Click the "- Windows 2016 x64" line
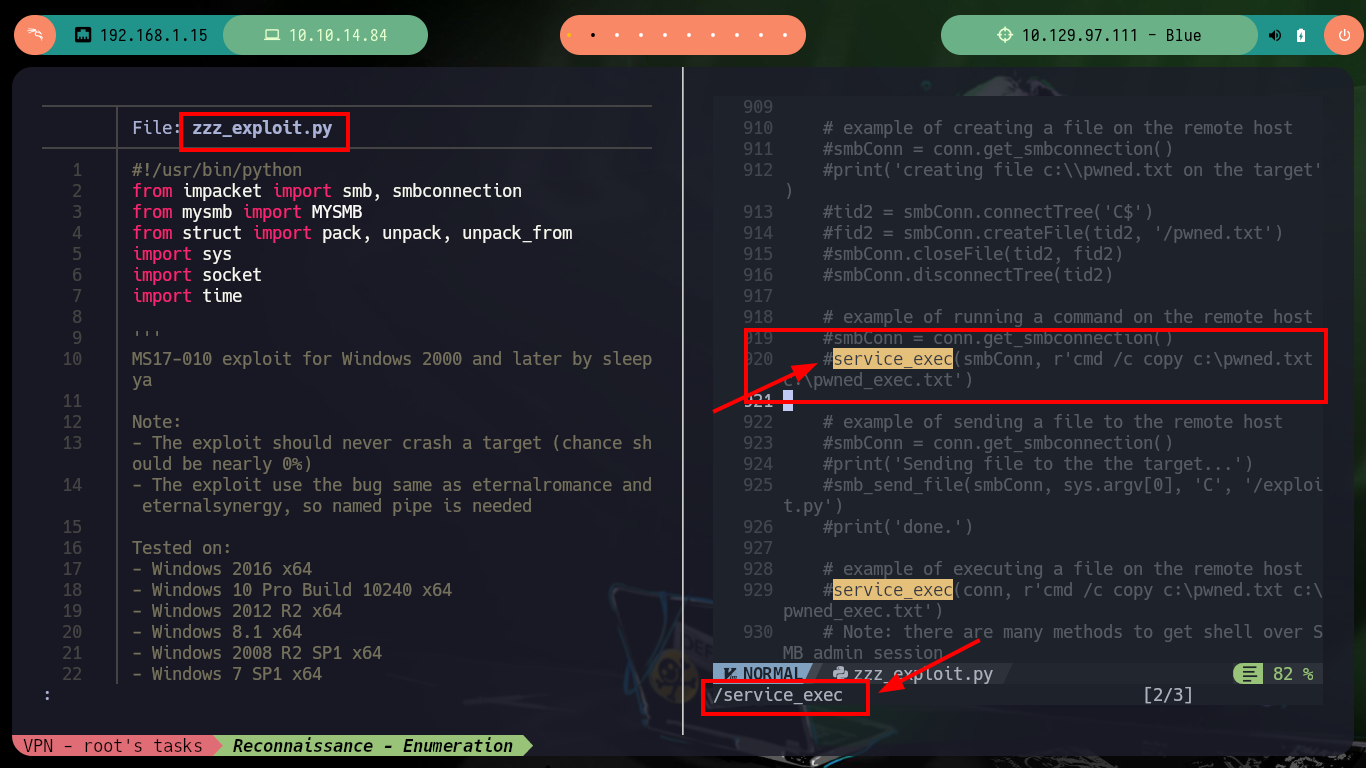This screenshot has width=1366, height=768. [222, 569]
